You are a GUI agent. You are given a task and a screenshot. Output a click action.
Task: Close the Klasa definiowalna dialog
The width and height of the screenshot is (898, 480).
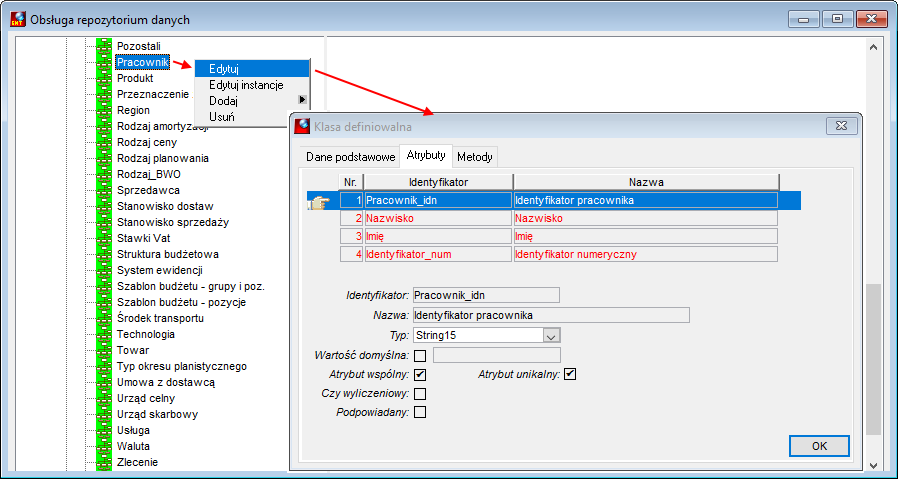[841, 126]
